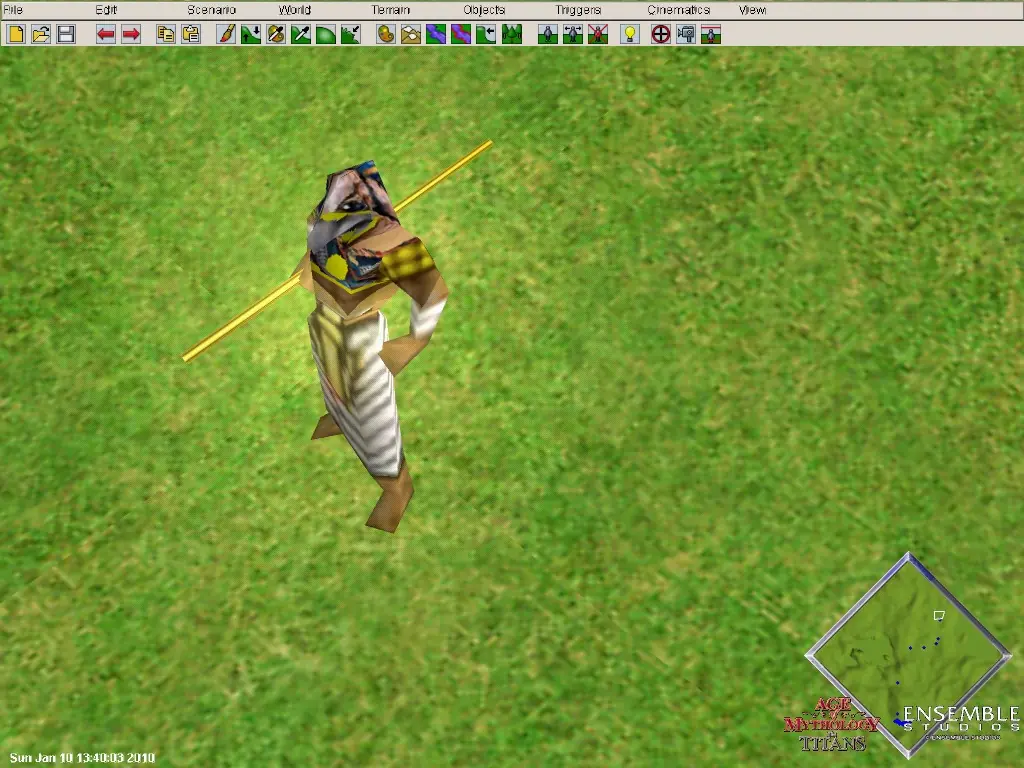Select the golden palette paint land tool
Screen dimensions: 1024x768
[x=386, y=34]
